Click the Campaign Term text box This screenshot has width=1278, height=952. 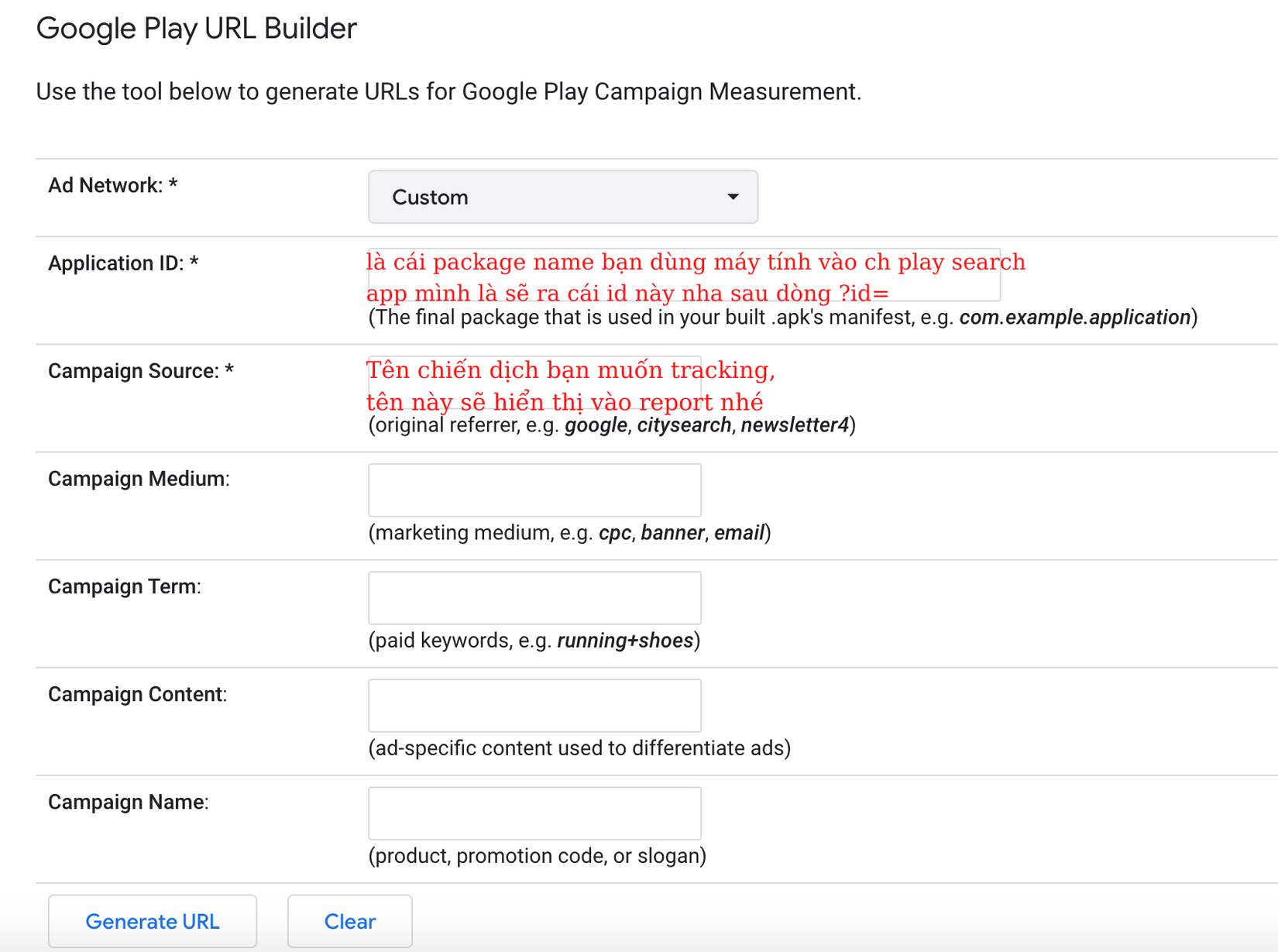tap(534, 598)
